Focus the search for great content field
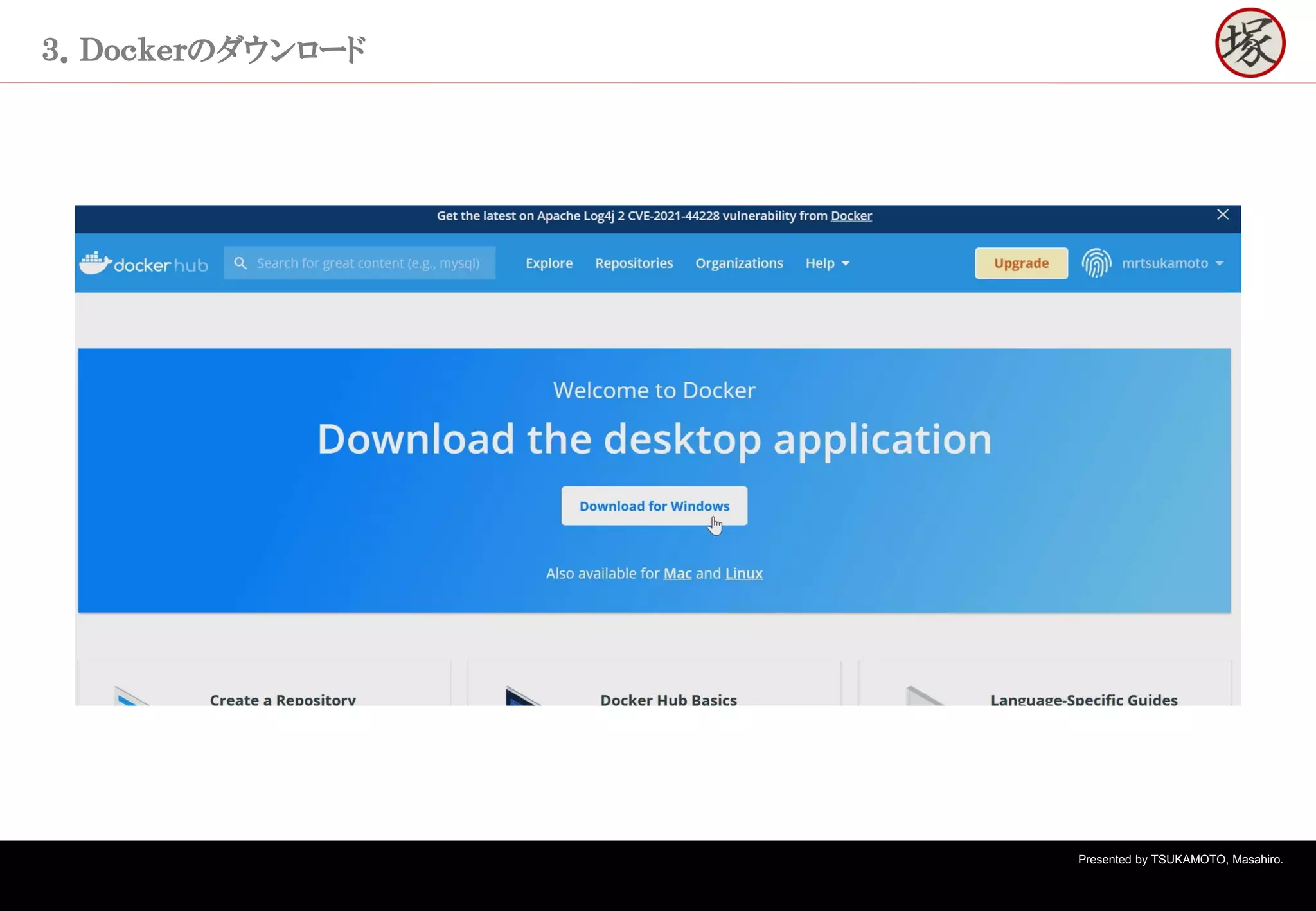 coord(359,263)
